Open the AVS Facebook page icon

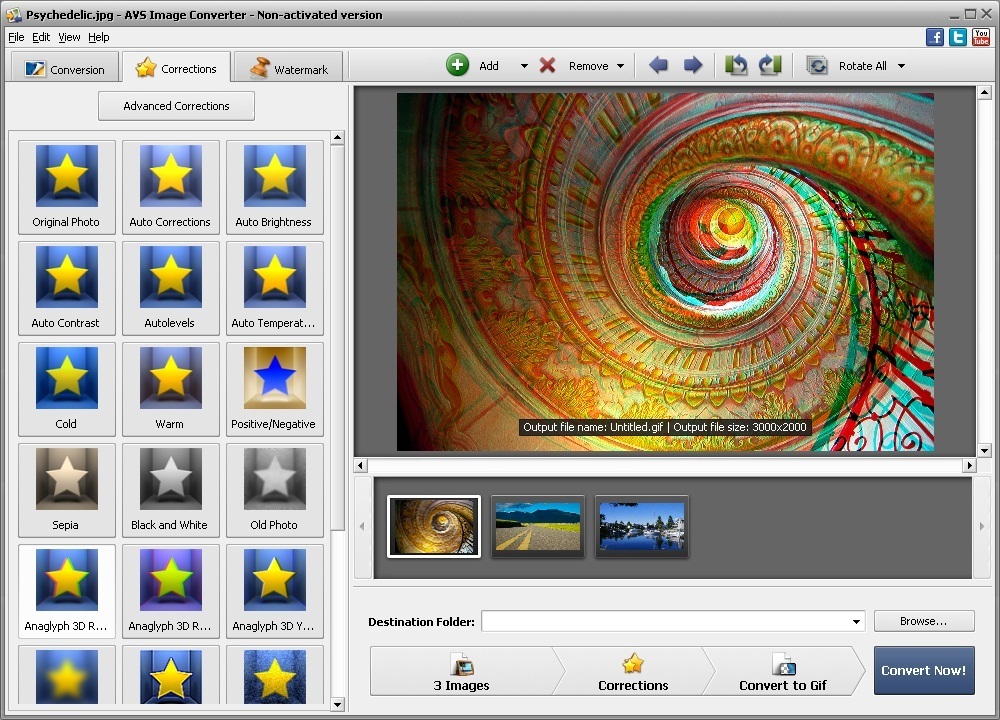pyautogui.click(x=934, y=36)
